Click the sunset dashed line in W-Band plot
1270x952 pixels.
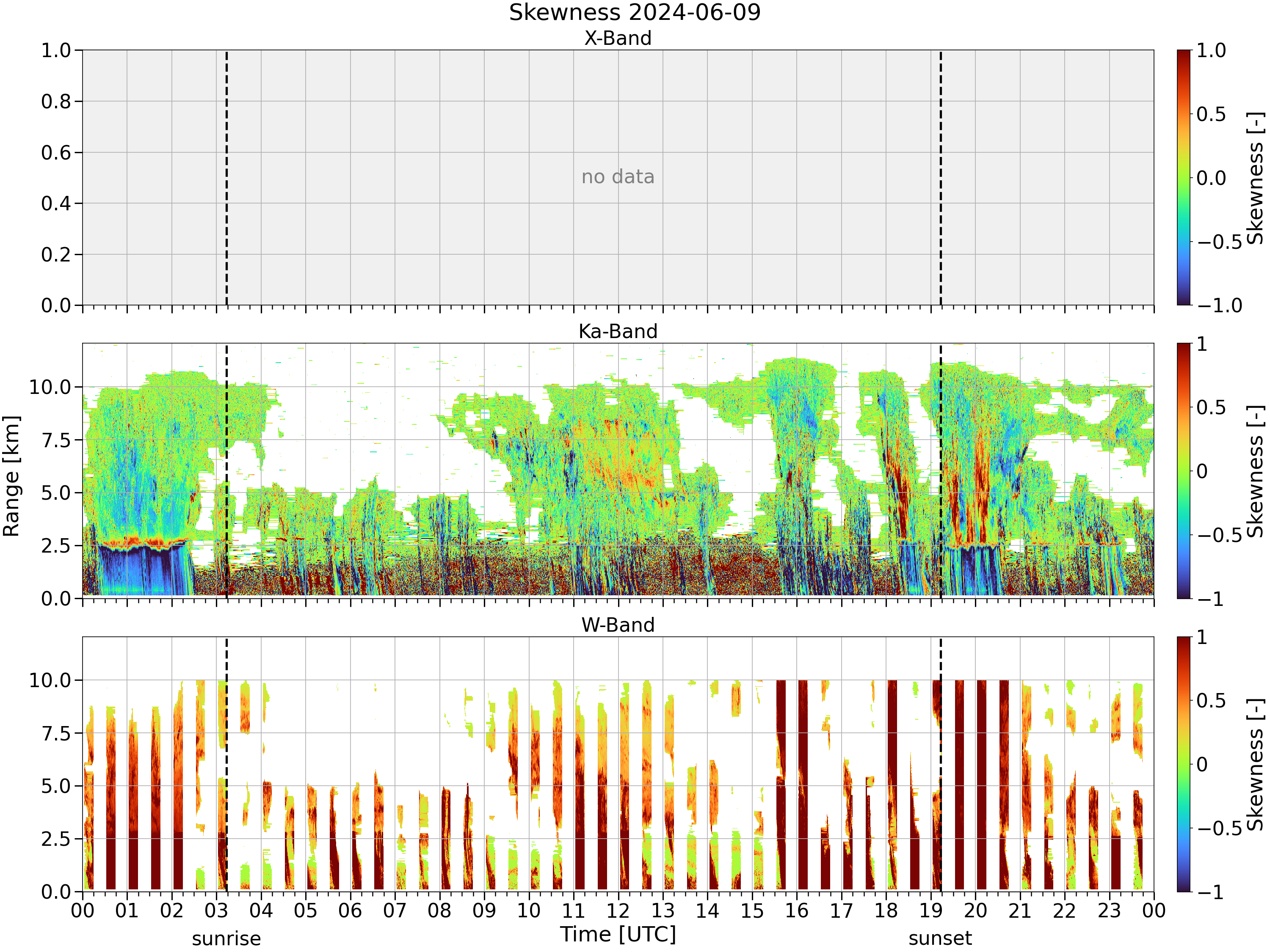[941, 765]
